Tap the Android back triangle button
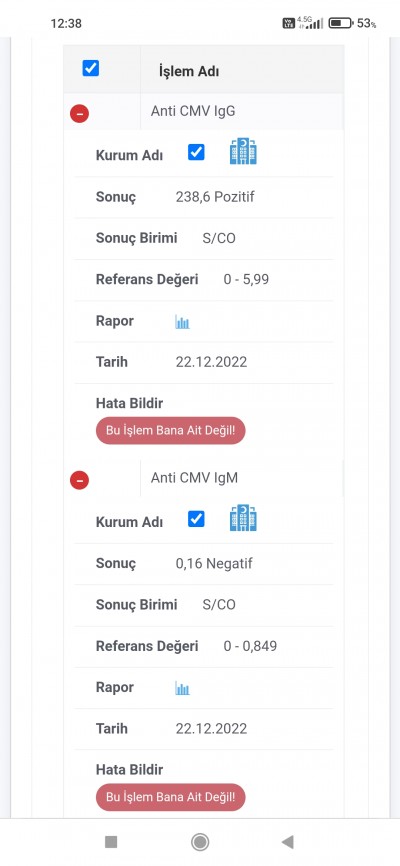Screen dimensions: 400x866 287,842
